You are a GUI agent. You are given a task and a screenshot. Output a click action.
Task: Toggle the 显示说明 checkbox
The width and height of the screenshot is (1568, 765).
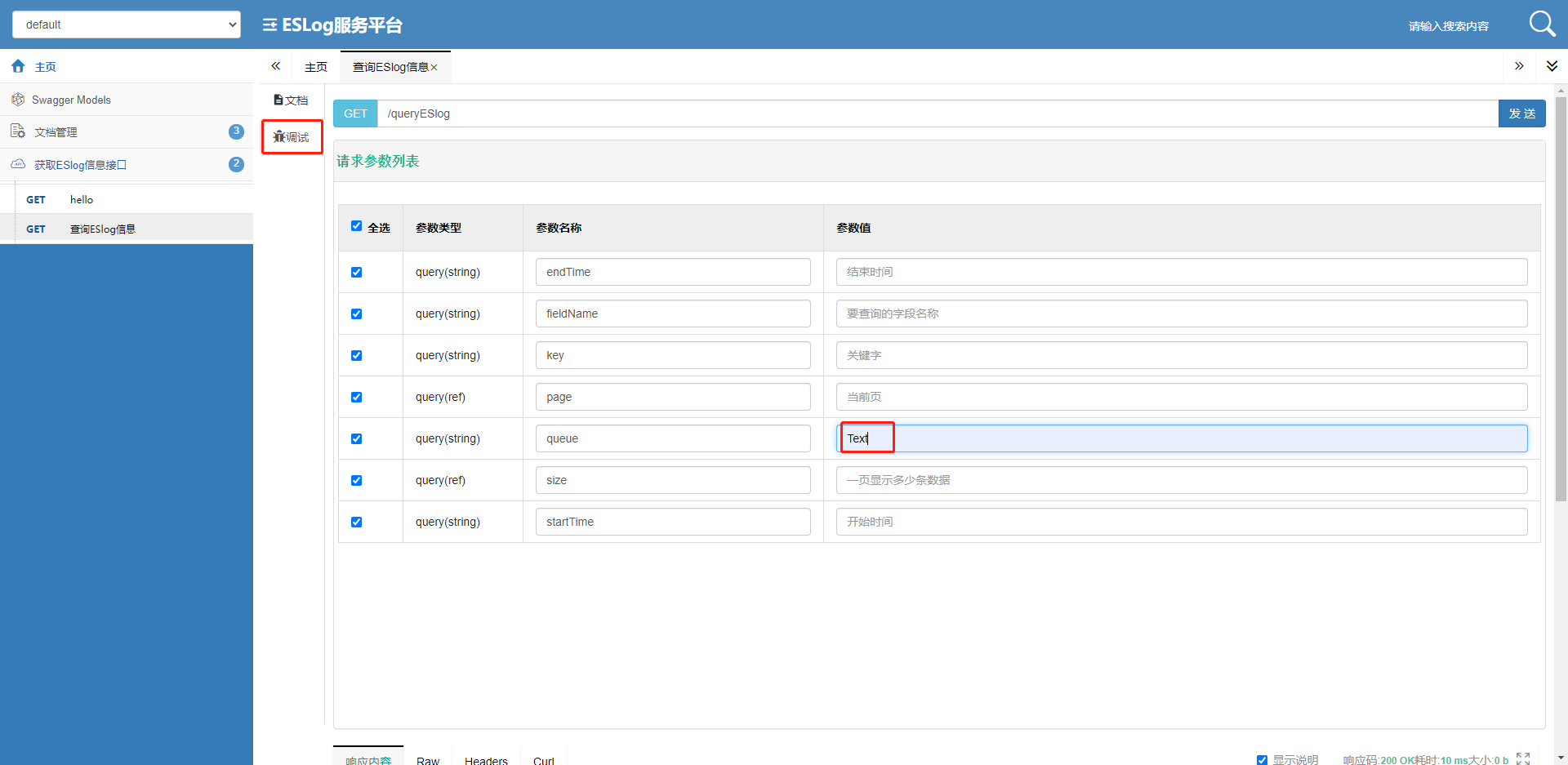(1262, 760)
